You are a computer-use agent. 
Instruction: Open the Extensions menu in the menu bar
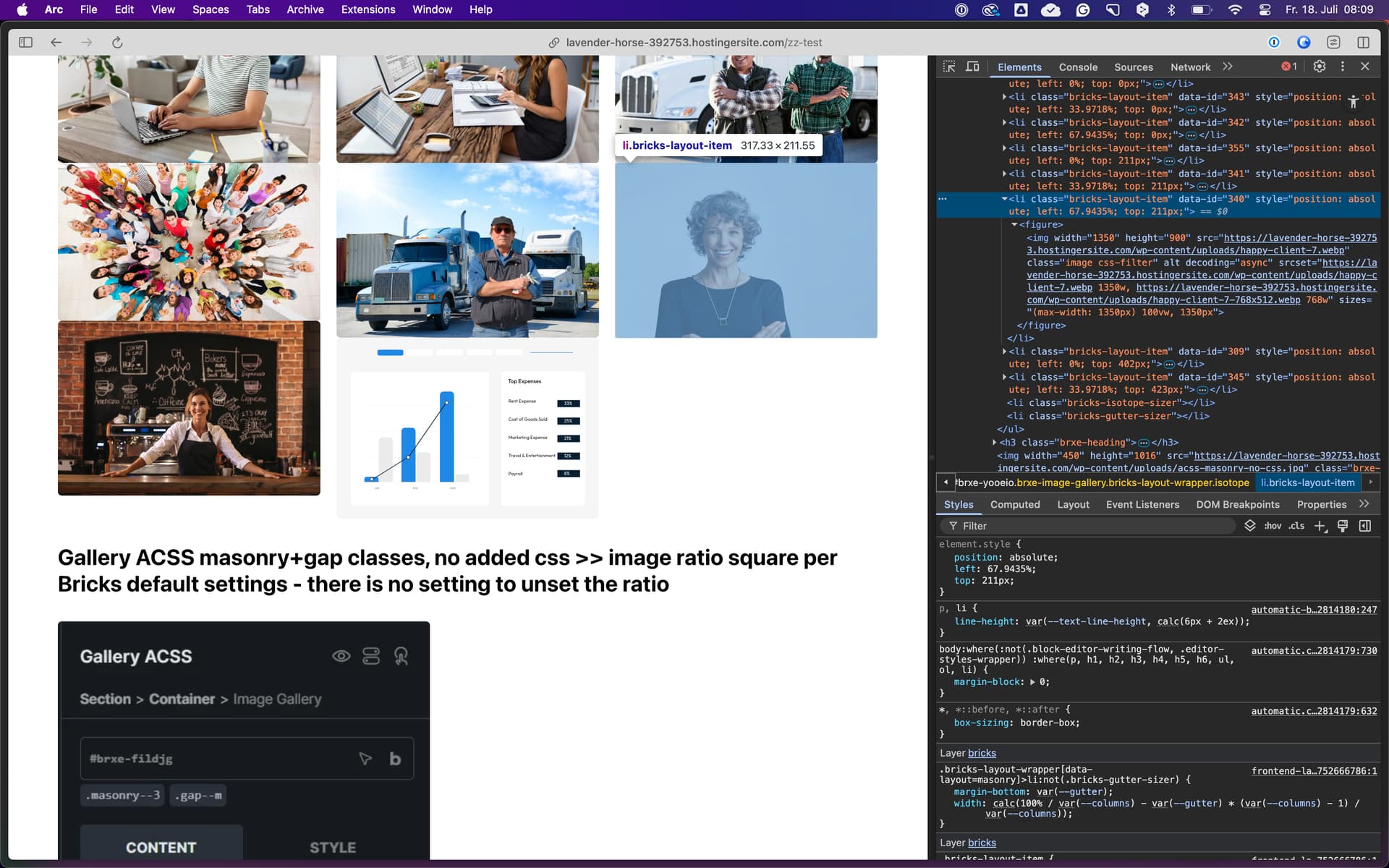click(x=368, y=9)
